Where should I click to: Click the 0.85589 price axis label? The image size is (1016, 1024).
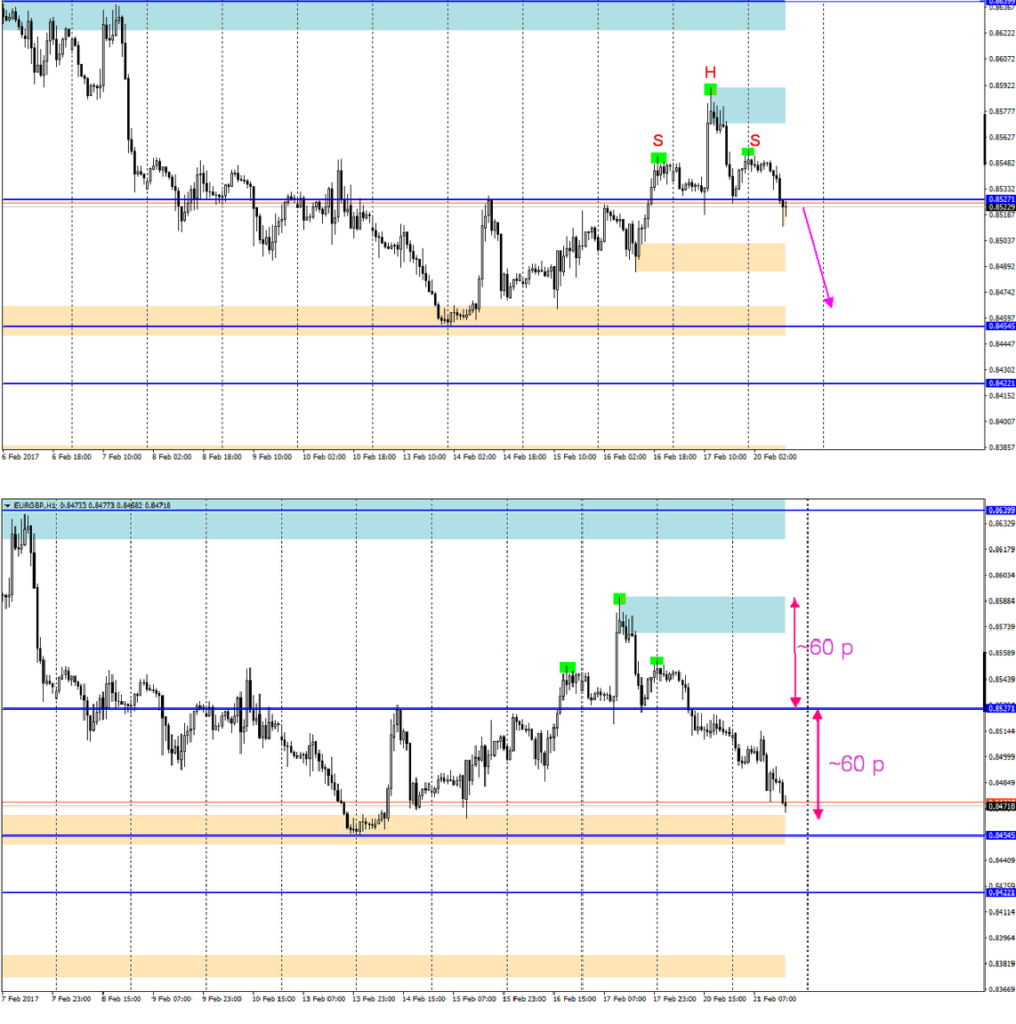click(x=1002, y=653)
